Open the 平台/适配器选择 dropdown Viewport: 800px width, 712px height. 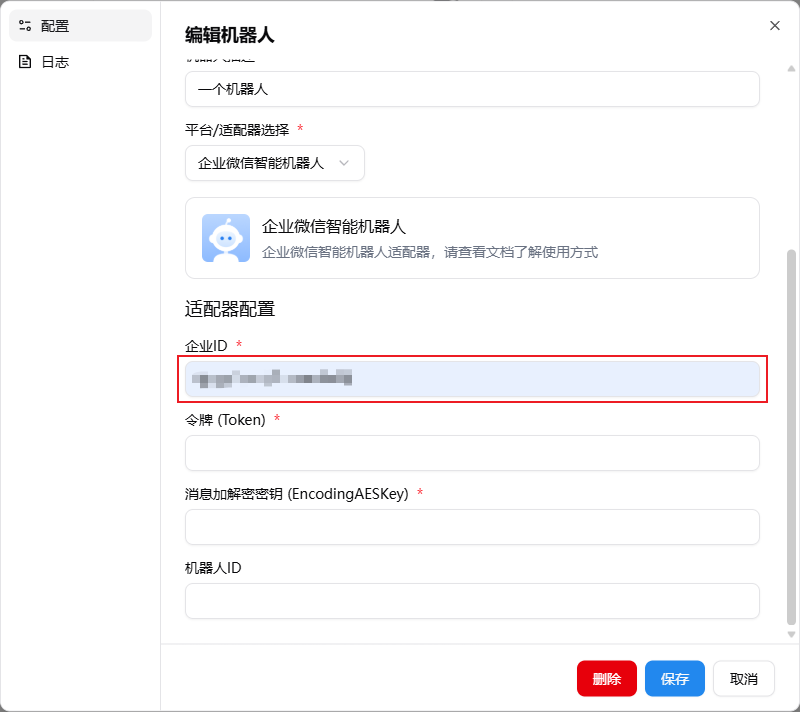coord(274,163)
